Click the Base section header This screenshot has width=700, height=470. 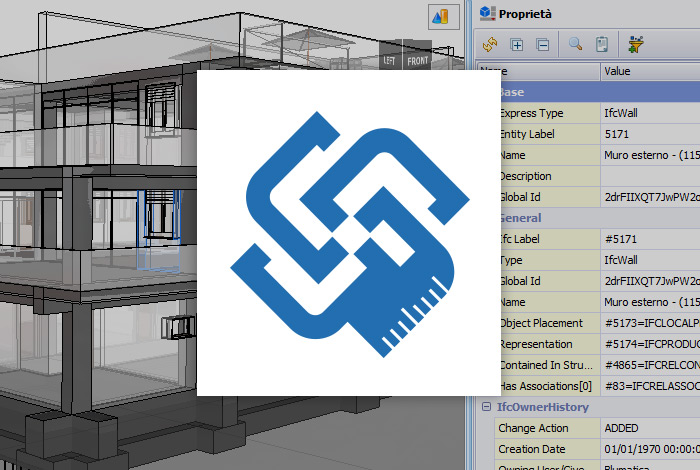(520, 92)
